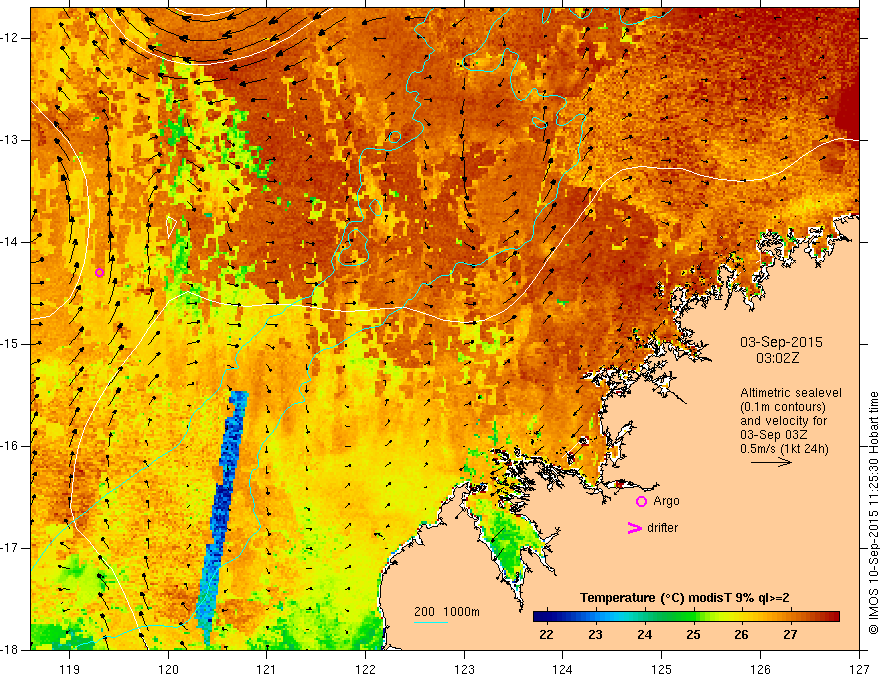The height and width of the screenshot is (680, 880).
Task: Click the 'Temperature (°C) modisT 9% ql>=2' title
Action: pos(685,598)
